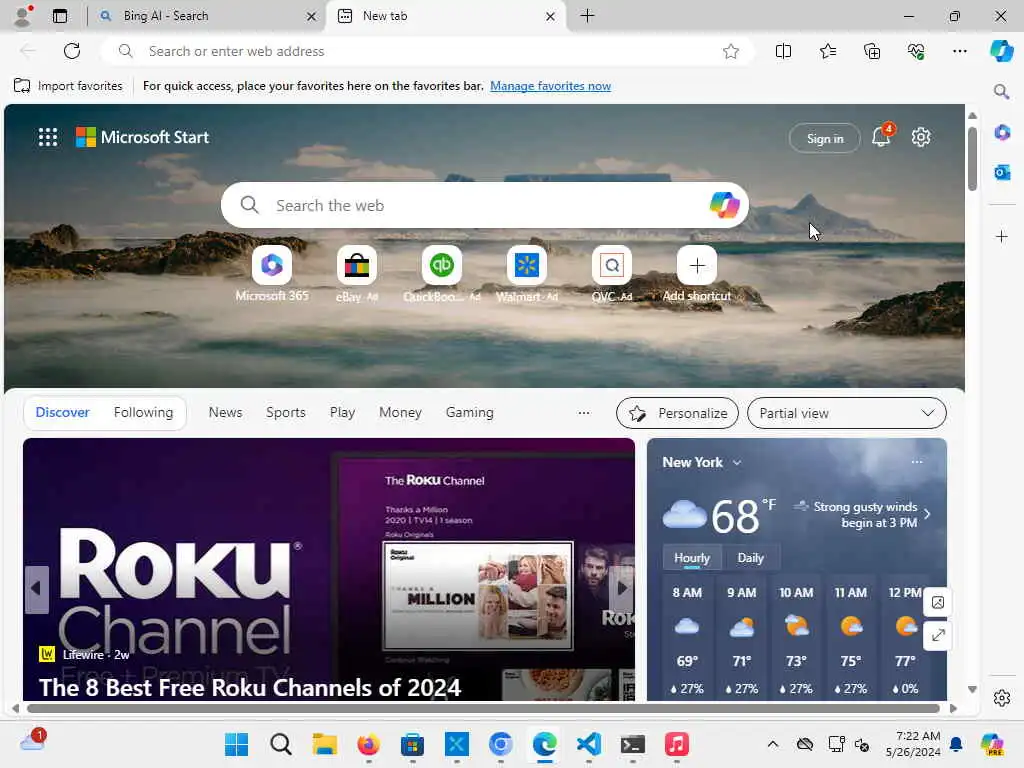
Task: Click the Search the web box
Action: [x=485, y=205]
